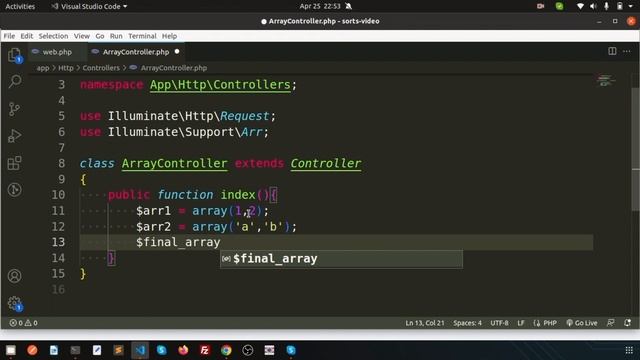Open the Manage gear icon
The image size is (640, 360).
click(15, 303)
